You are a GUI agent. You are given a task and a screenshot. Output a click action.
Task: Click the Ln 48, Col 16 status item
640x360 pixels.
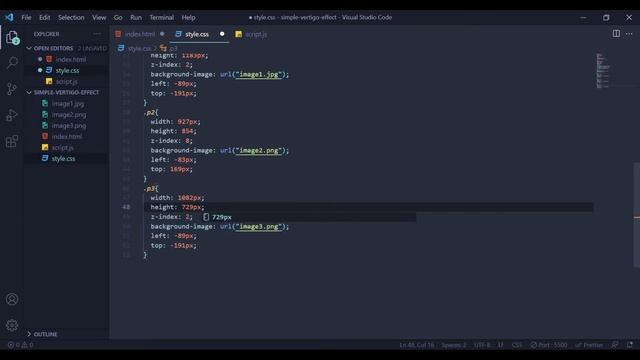point(416,345)
